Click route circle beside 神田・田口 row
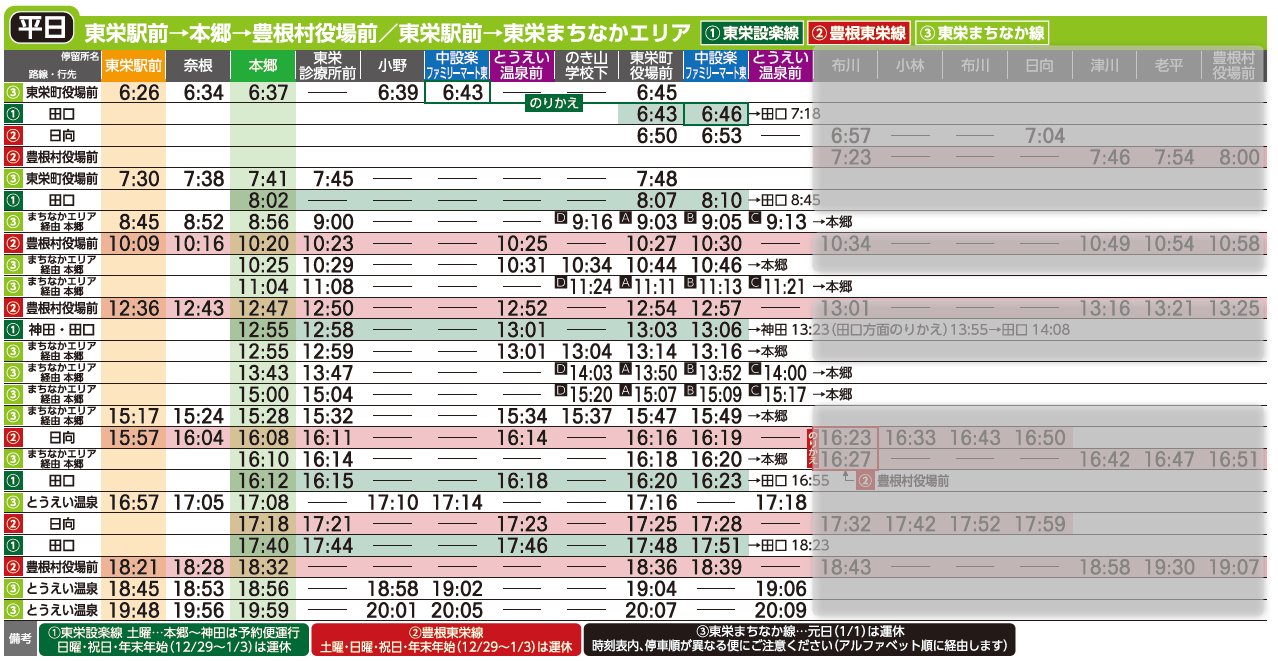 point(13,329)
